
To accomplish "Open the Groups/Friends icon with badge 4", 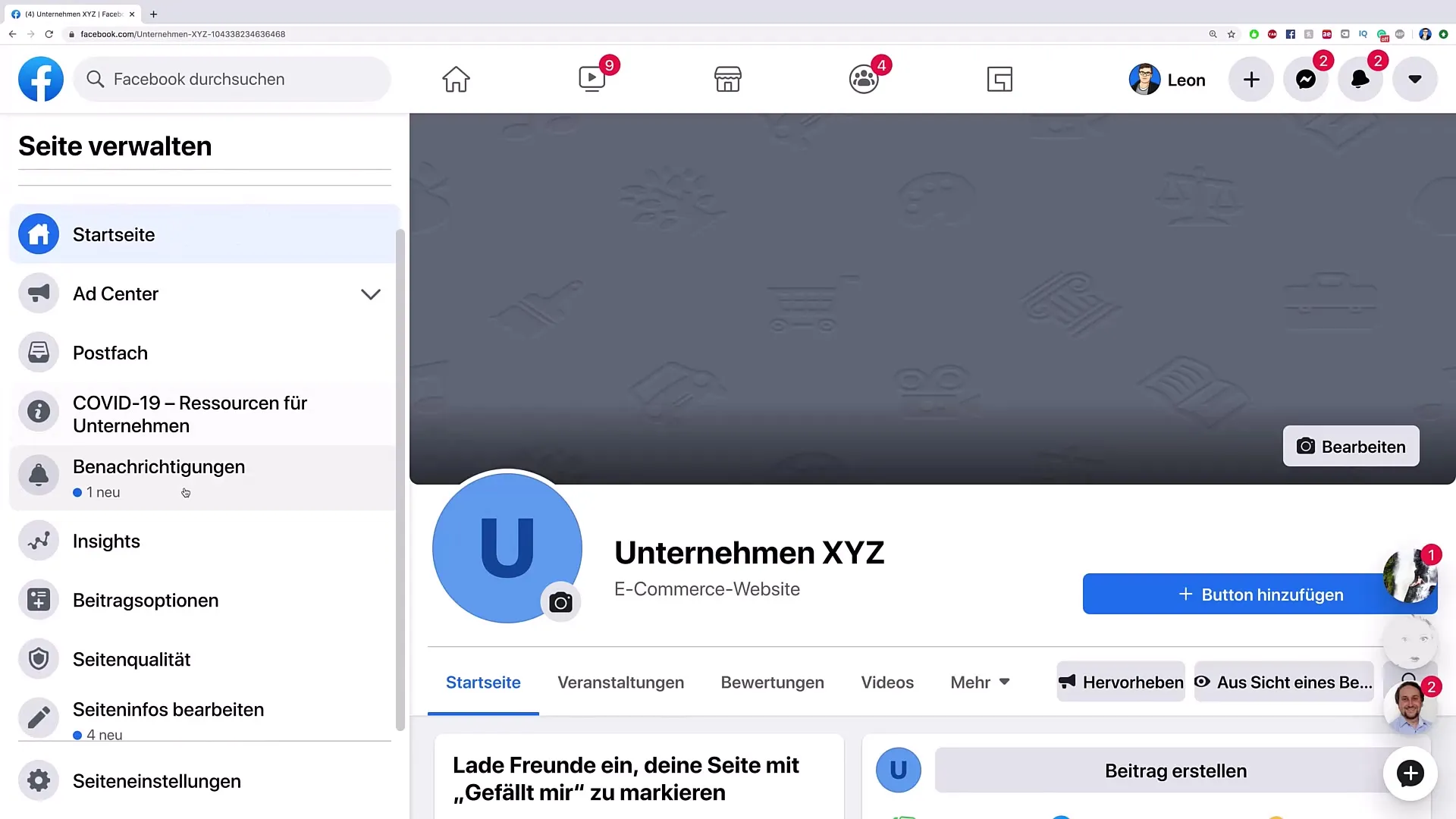I will click(x=863, y=79).
